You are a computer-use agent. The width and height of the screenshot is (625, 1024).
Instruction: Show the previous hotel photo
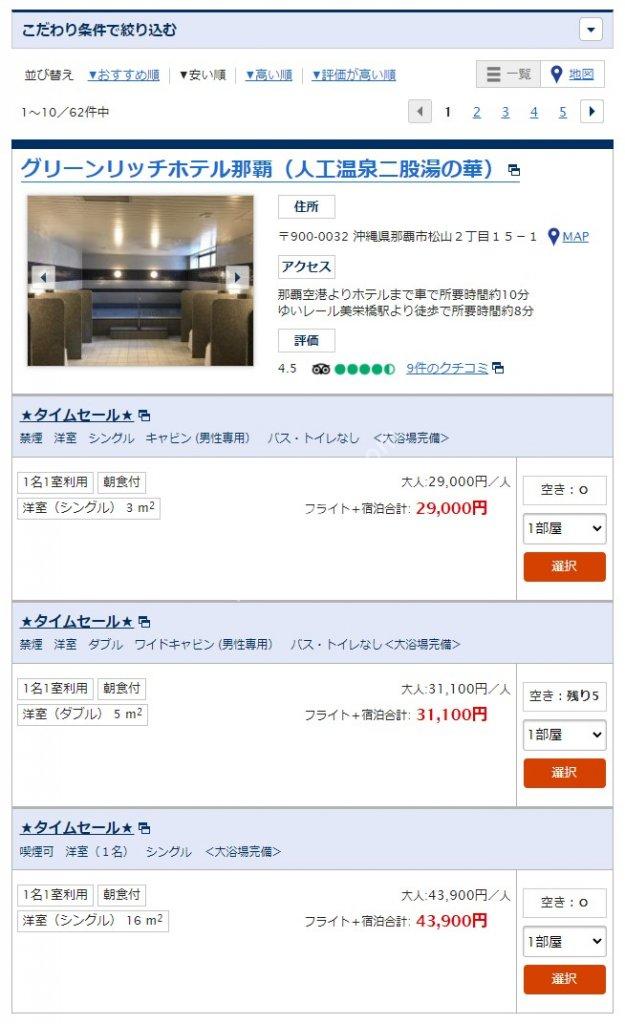click(43, 277)
